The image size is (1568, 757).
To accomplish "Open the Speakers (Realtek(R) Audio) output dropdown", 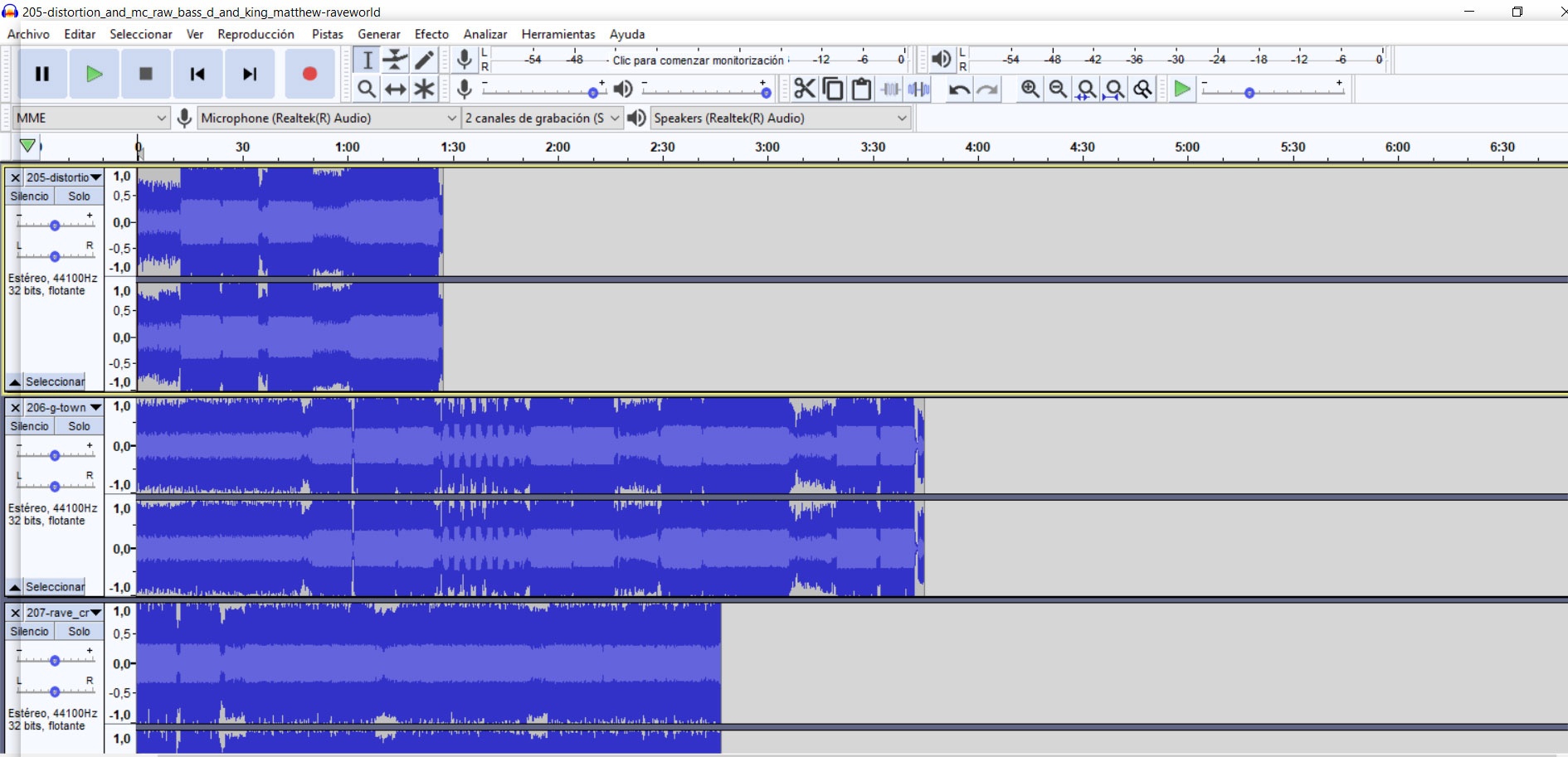I will point(781,118).
